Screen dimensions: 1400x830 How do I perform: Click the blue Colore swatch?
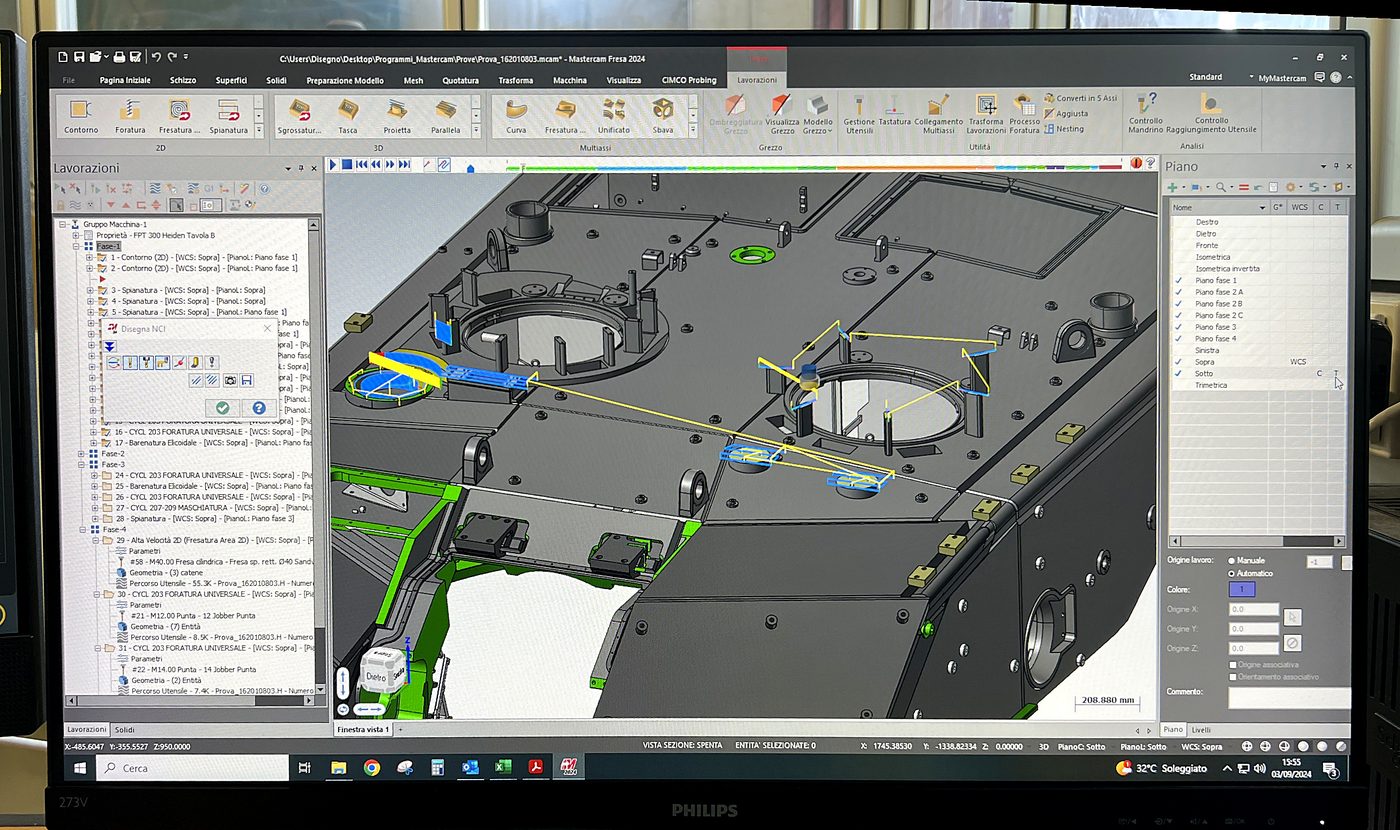pyautogui.click(x=1241, y=589)
